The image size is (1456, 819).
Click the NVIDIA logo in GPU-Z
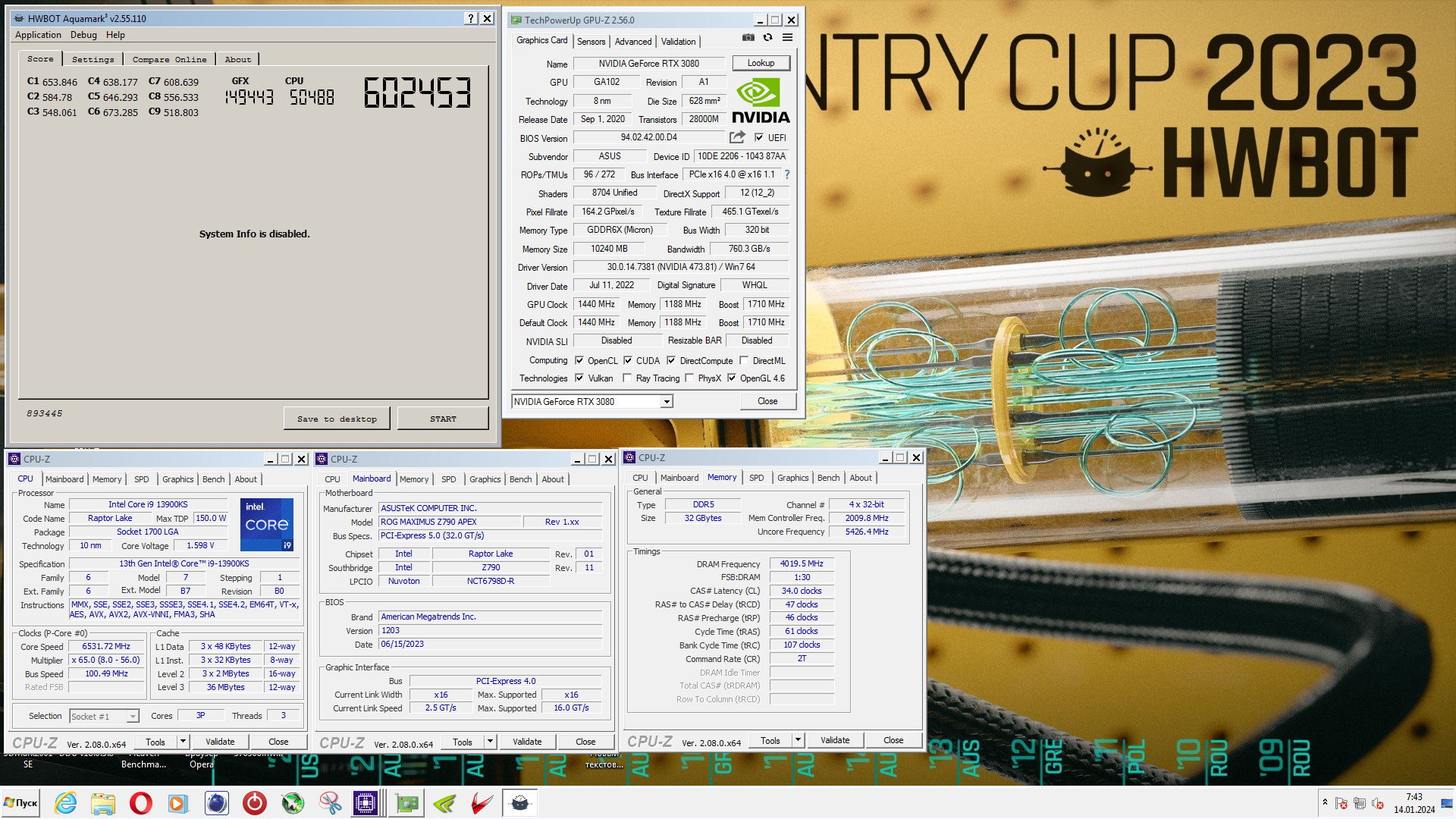(761, 101)
